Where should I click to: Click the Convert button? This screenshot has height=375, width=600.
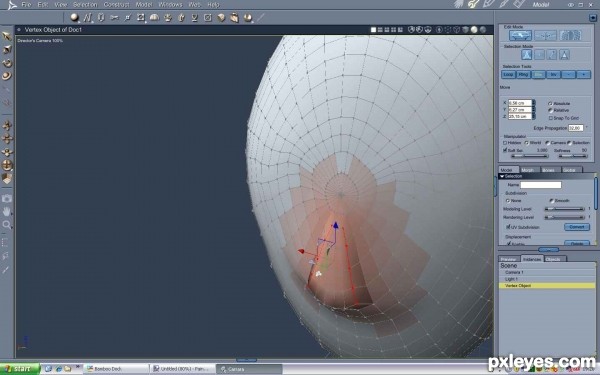(x=577, y=227)
